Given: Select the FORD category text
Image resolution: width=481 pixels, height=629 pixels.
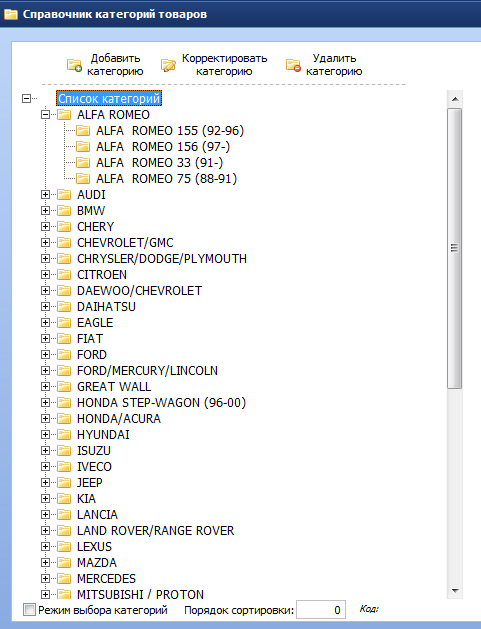Looking at the screenshot, I should (92, 355).
